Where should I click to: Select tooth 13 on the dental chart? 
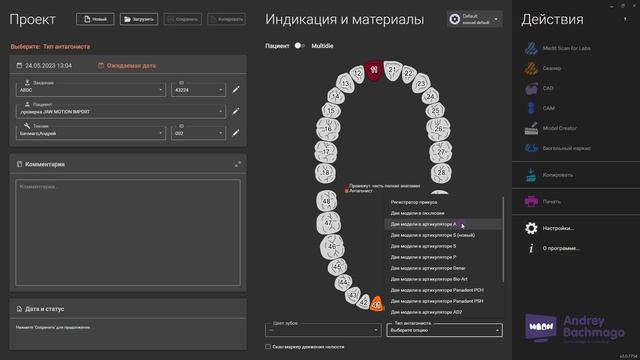[346, 83]
